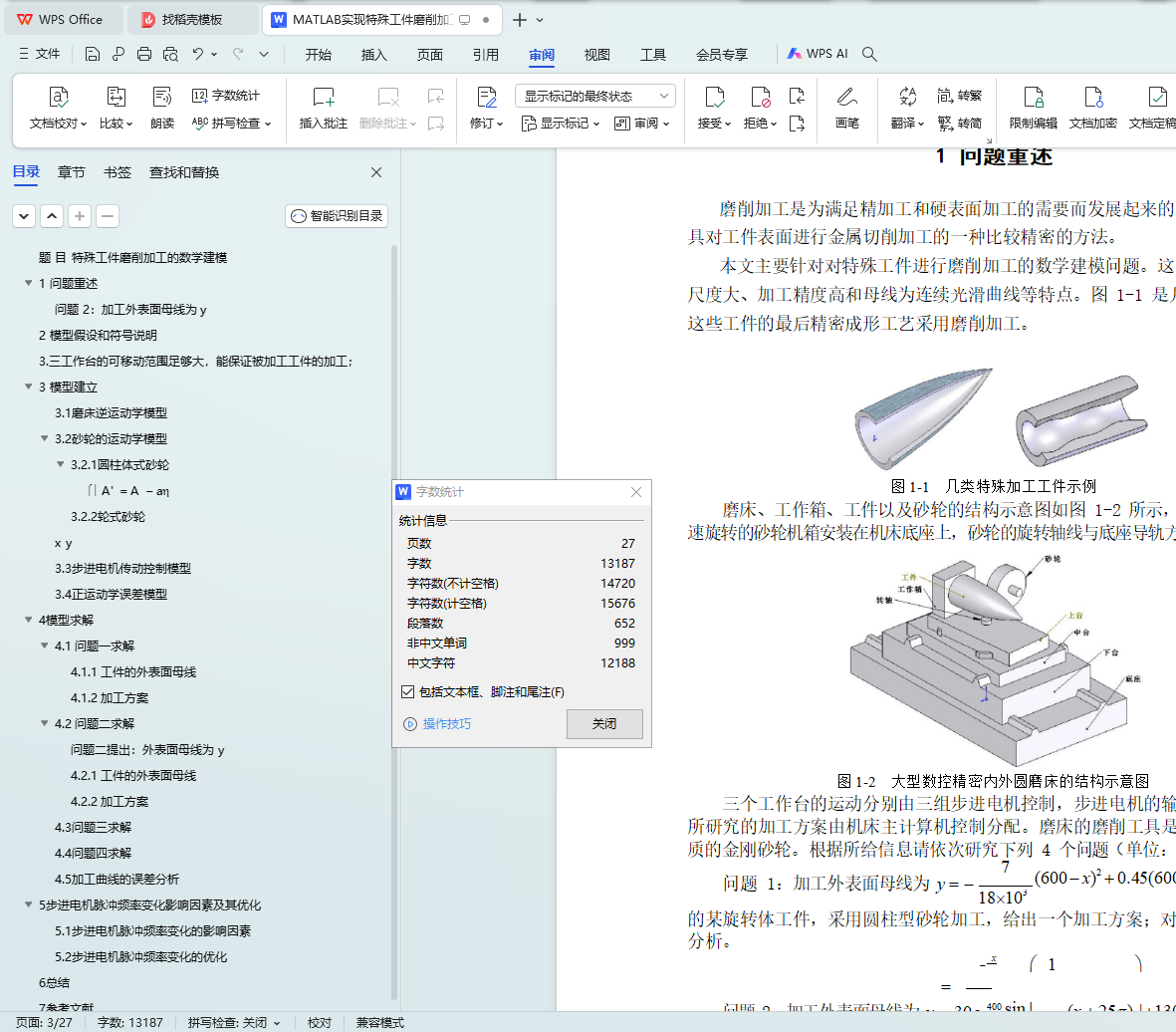Select the 画笔 pen tool
Image resolution: width=1176 pixels, height=1032 pixels.
coord(846,108)
